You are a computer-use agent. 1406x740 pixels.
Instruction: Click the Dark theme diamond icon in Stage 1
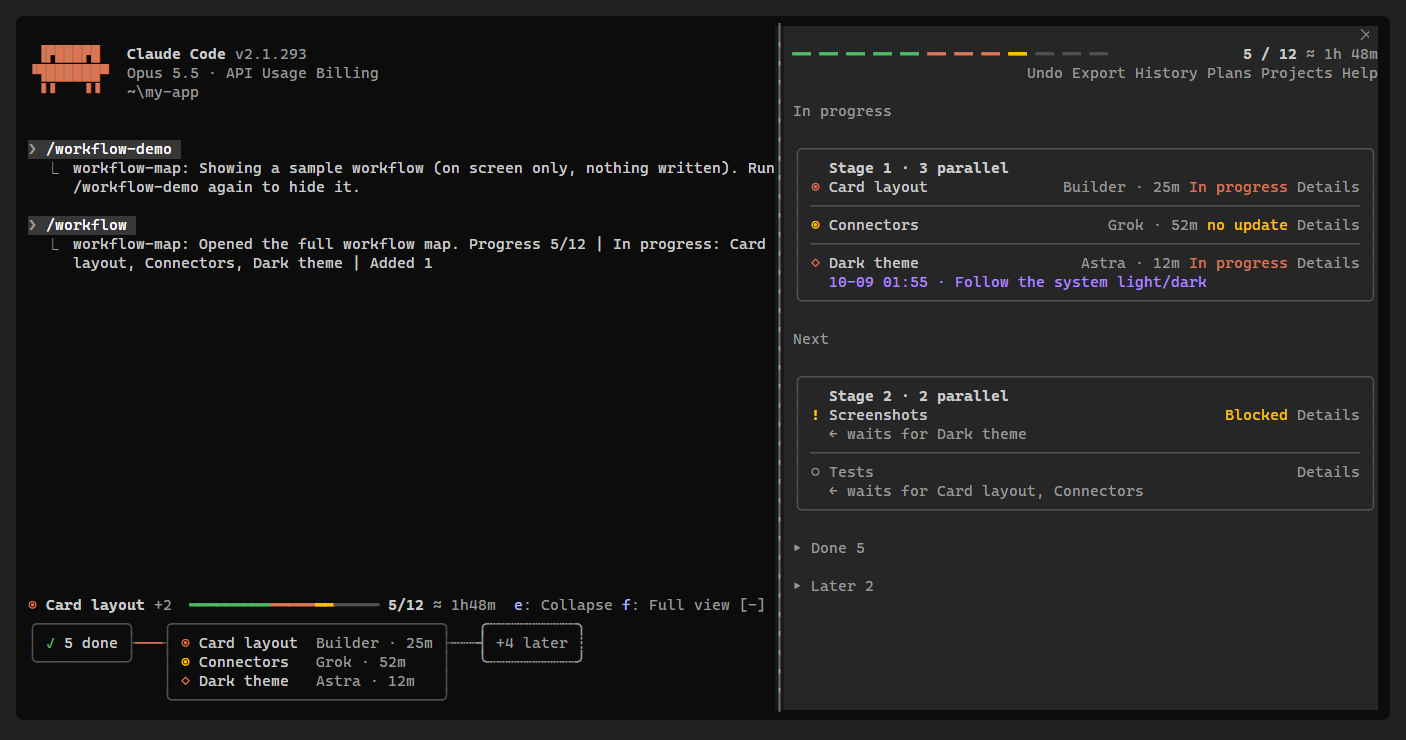815,263
